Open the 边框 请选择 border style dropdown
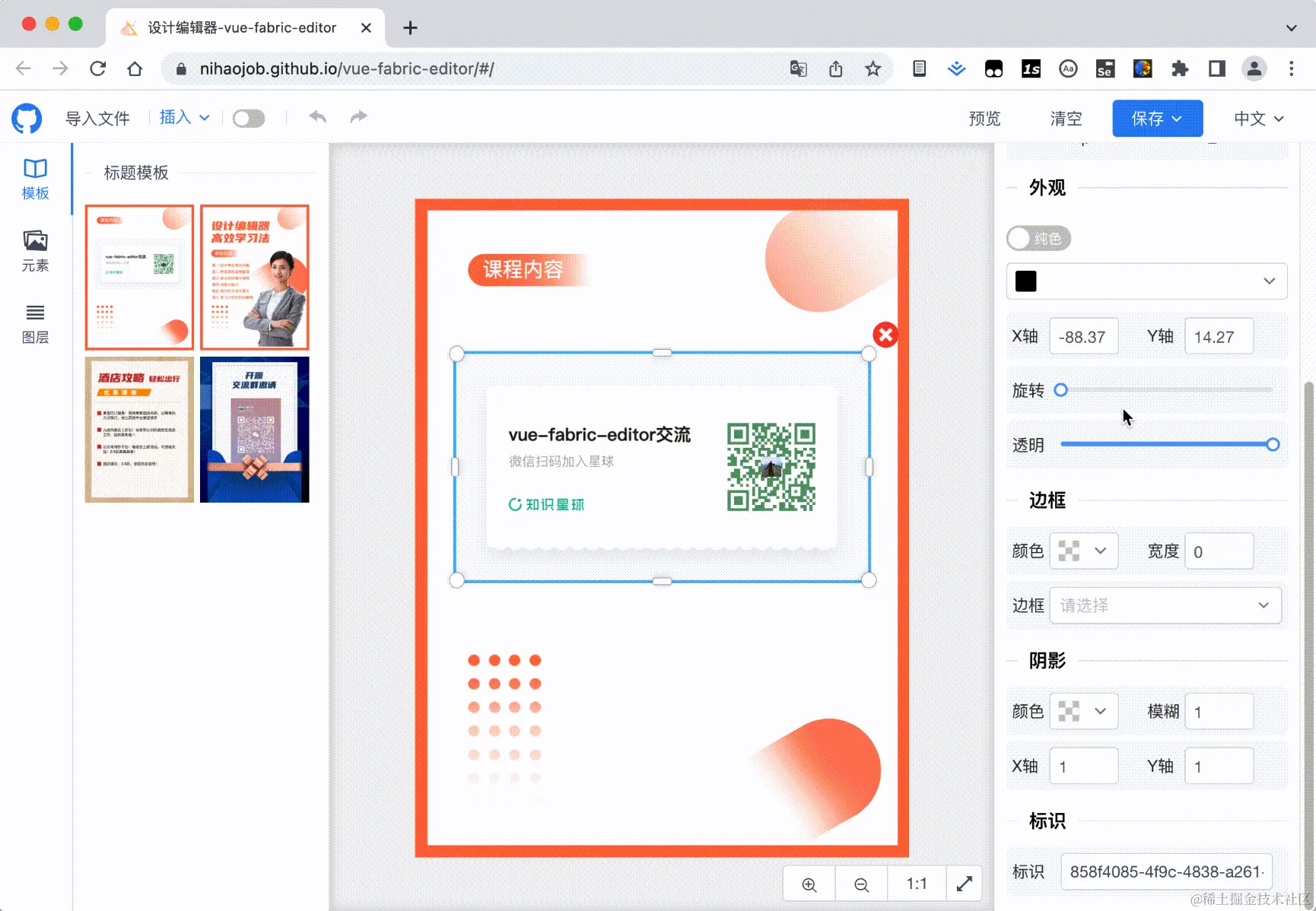 coord(1165,606)
